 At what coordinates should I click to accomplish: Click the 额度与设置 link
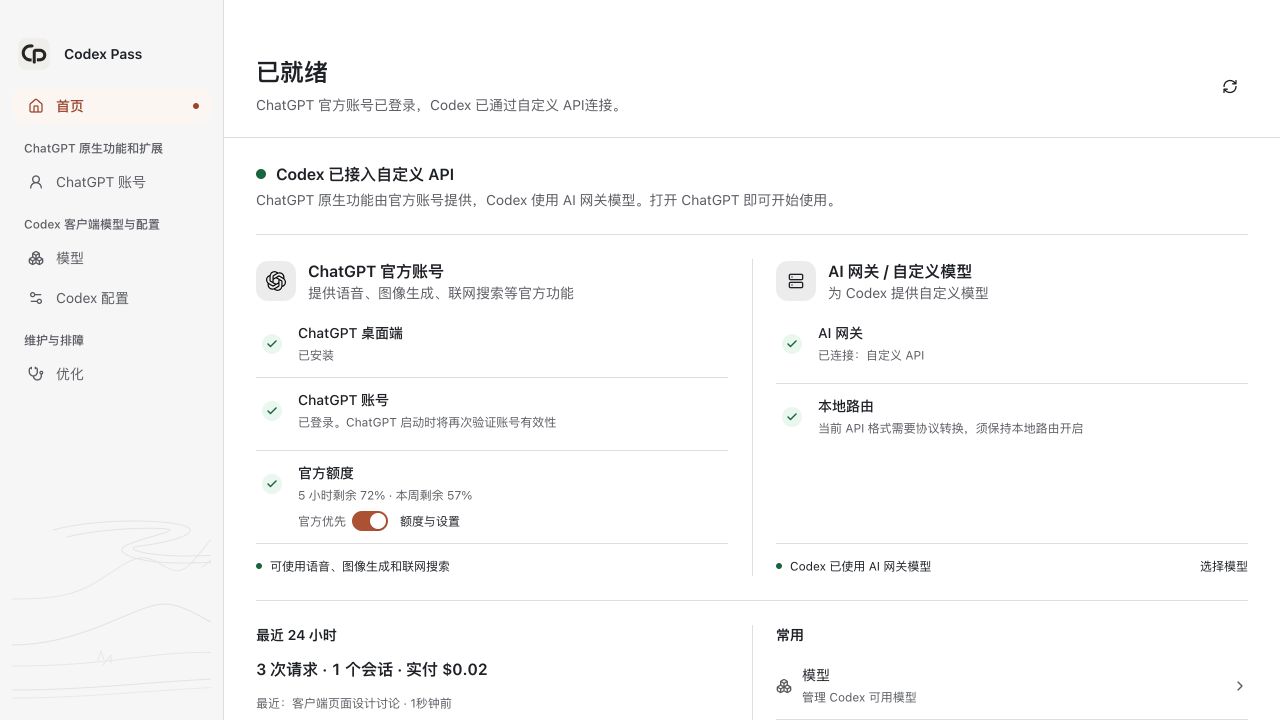(x=430, y=521)
